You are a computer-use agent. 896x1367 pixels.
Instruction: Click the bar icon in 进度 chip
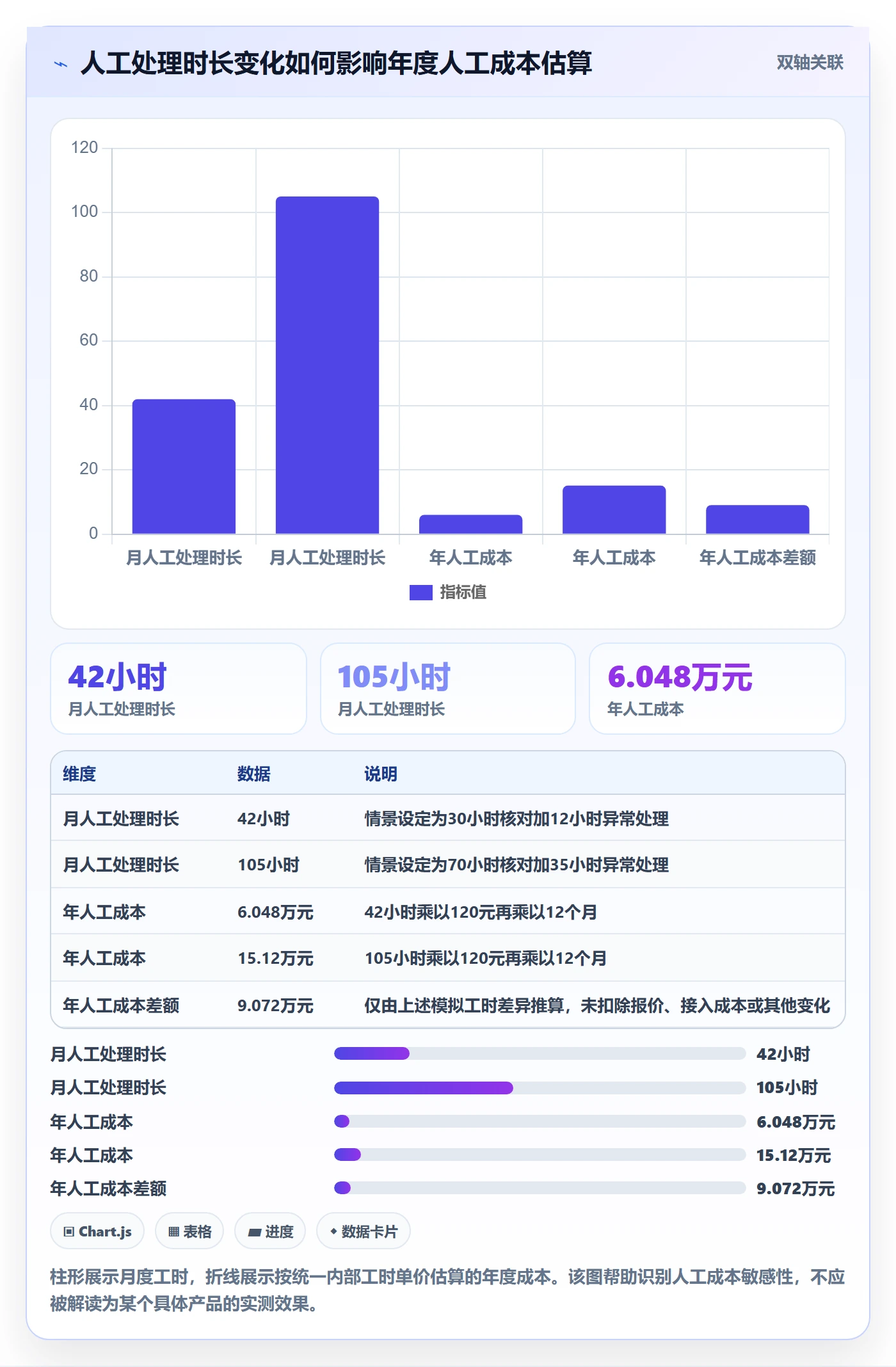(x=255, y=1232)
